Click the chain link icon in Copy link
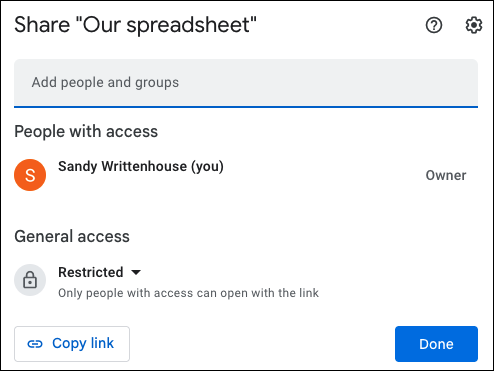This screenshot has width=494, height=371. (35, 344)
